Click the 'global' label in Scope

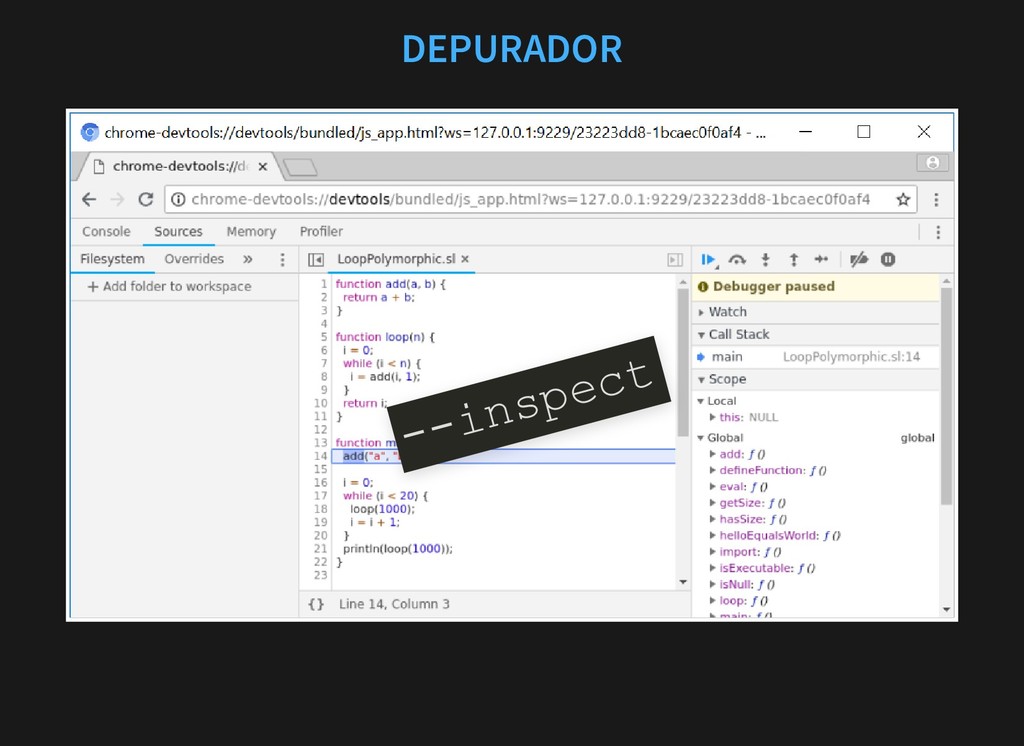point(918,438)
